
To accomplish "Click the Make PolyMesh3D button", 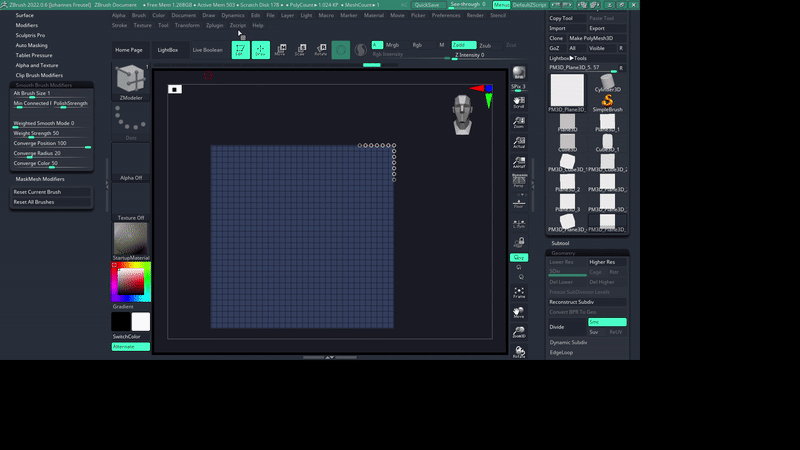I will pyautogui.click(x=597, y=38).
